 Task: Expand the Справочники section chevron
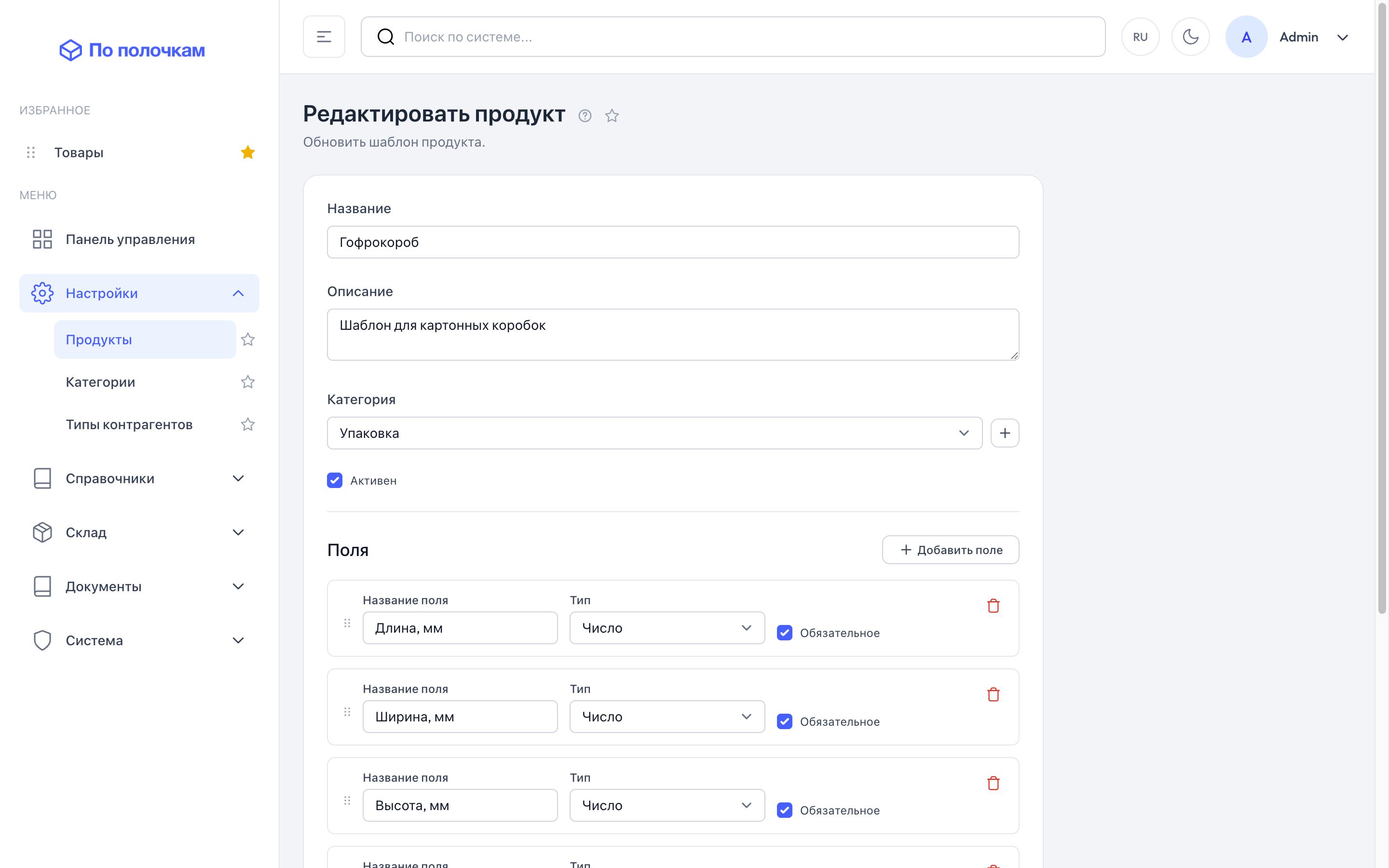tap(238, 478)
